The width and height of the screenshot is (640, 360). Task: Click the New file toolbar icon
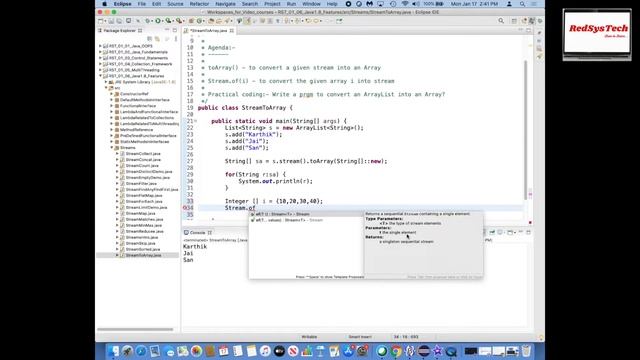(x=100, y=21)
